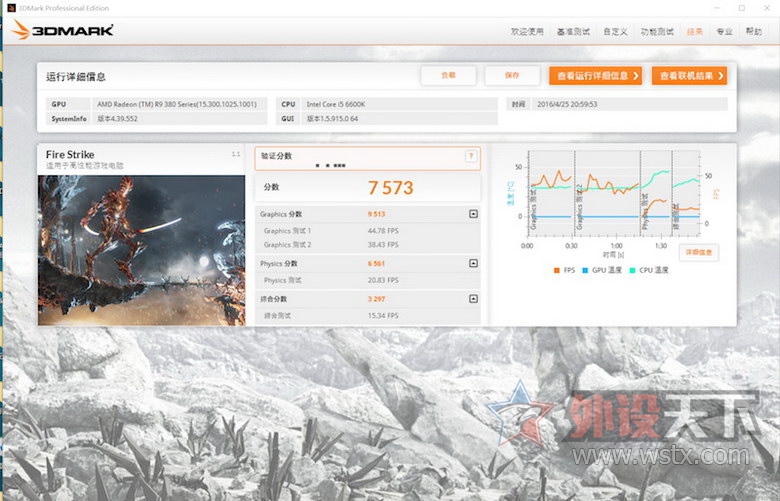Click the window title 3DMark Professional Edition

point(64,8)
